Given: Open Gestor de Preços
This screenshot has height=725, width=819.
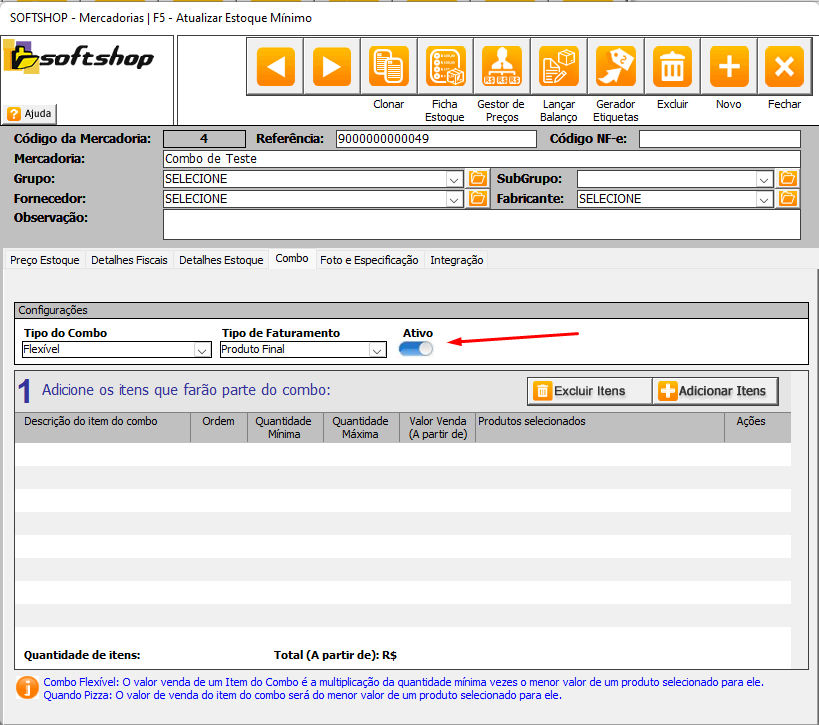Looking at the screenshot, I should [x=501, y=67].
